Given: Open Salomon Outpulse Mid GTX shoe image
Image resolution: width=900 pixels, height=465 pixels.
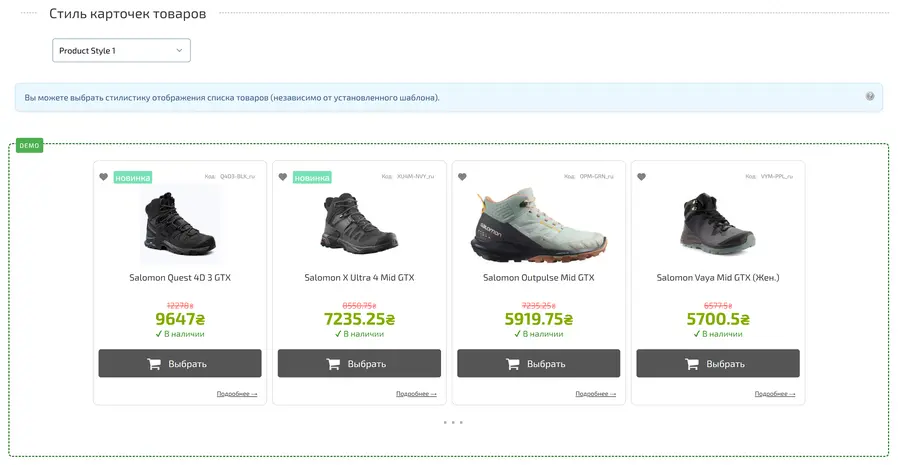Looking at the screenshot, I should click(538, 224).
